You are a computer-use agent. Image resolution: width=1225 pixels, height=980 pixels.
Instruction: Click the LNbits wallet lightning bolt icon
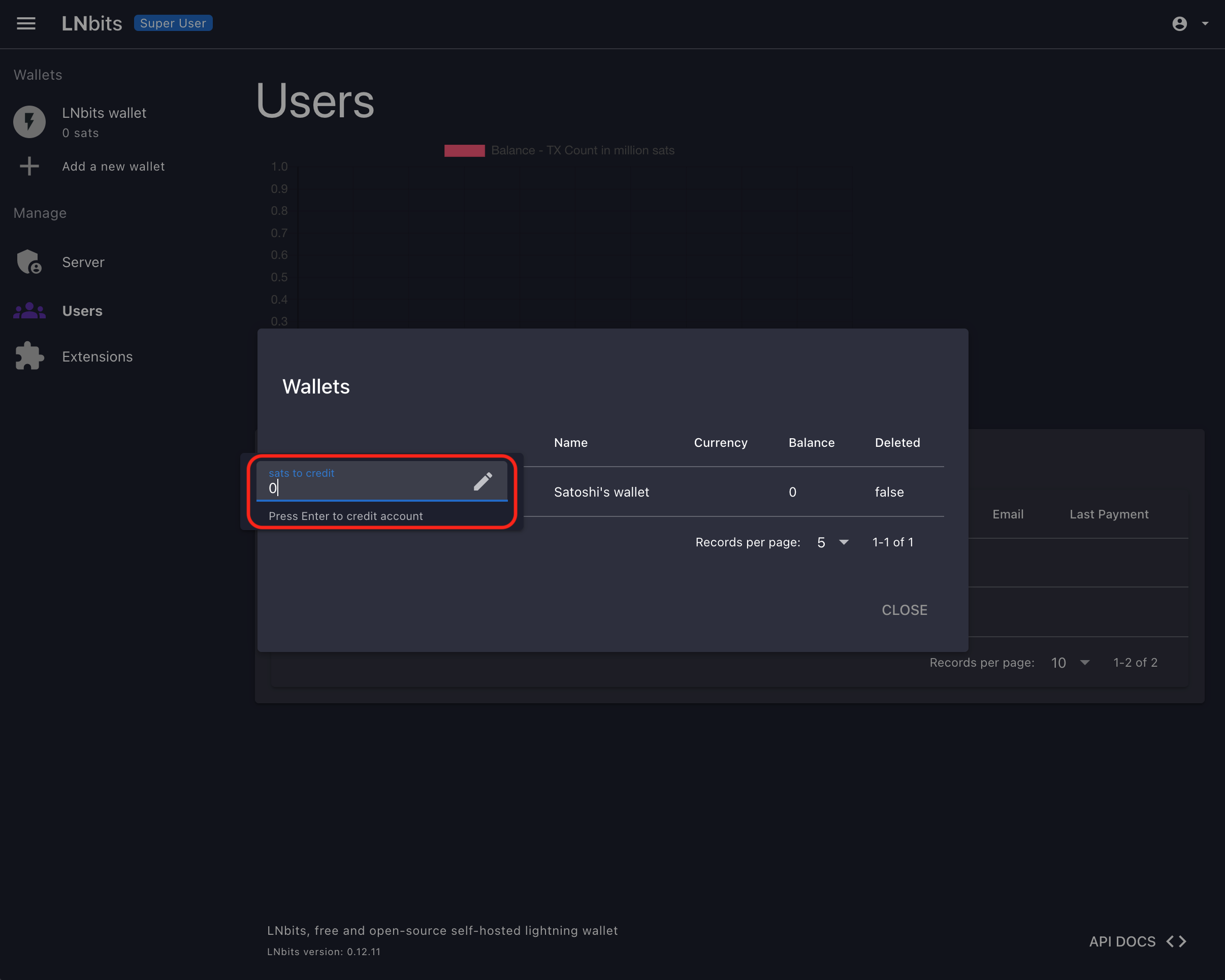pos(29,121)
